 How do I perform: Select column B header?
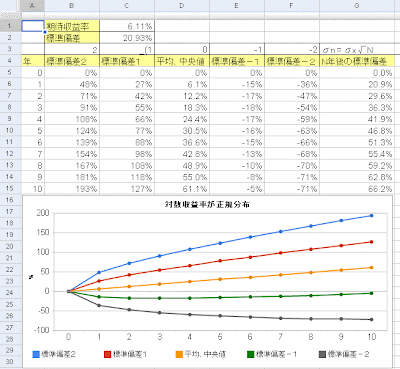(72, 6)
